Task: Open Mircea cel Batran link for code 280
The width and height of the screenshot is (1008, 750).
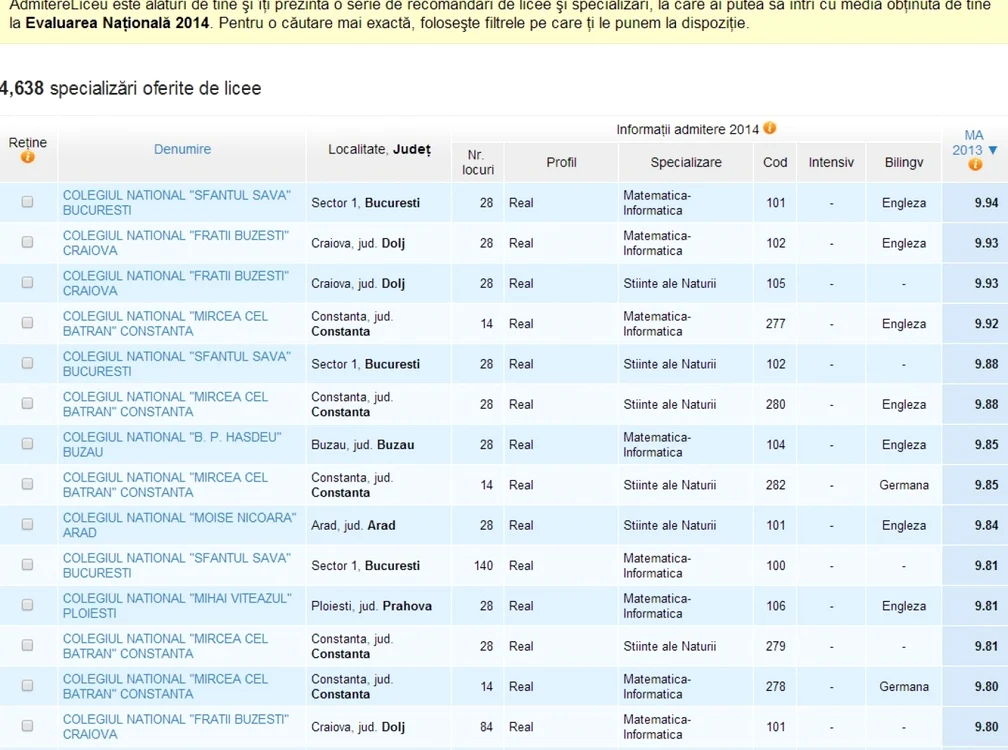Action: point(165,404)
